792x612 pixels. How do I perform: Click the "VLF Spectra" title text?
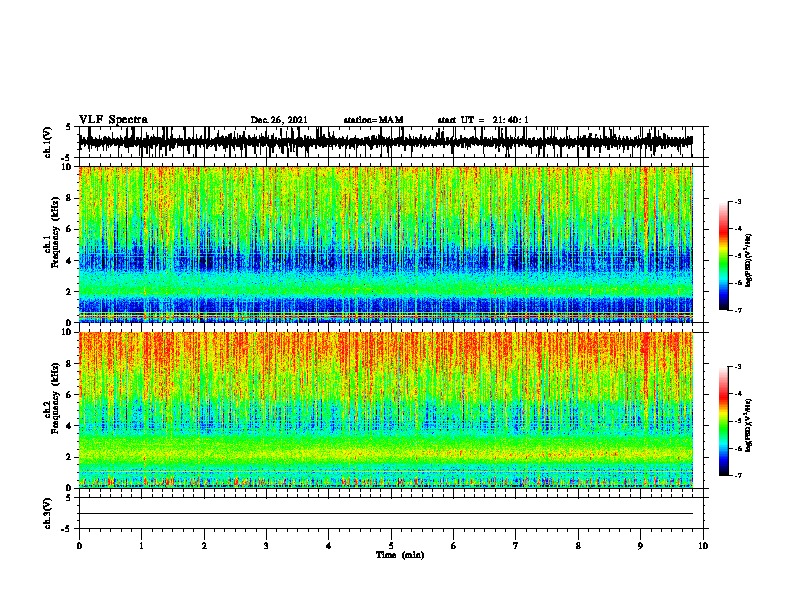click(x=113, y=120)
